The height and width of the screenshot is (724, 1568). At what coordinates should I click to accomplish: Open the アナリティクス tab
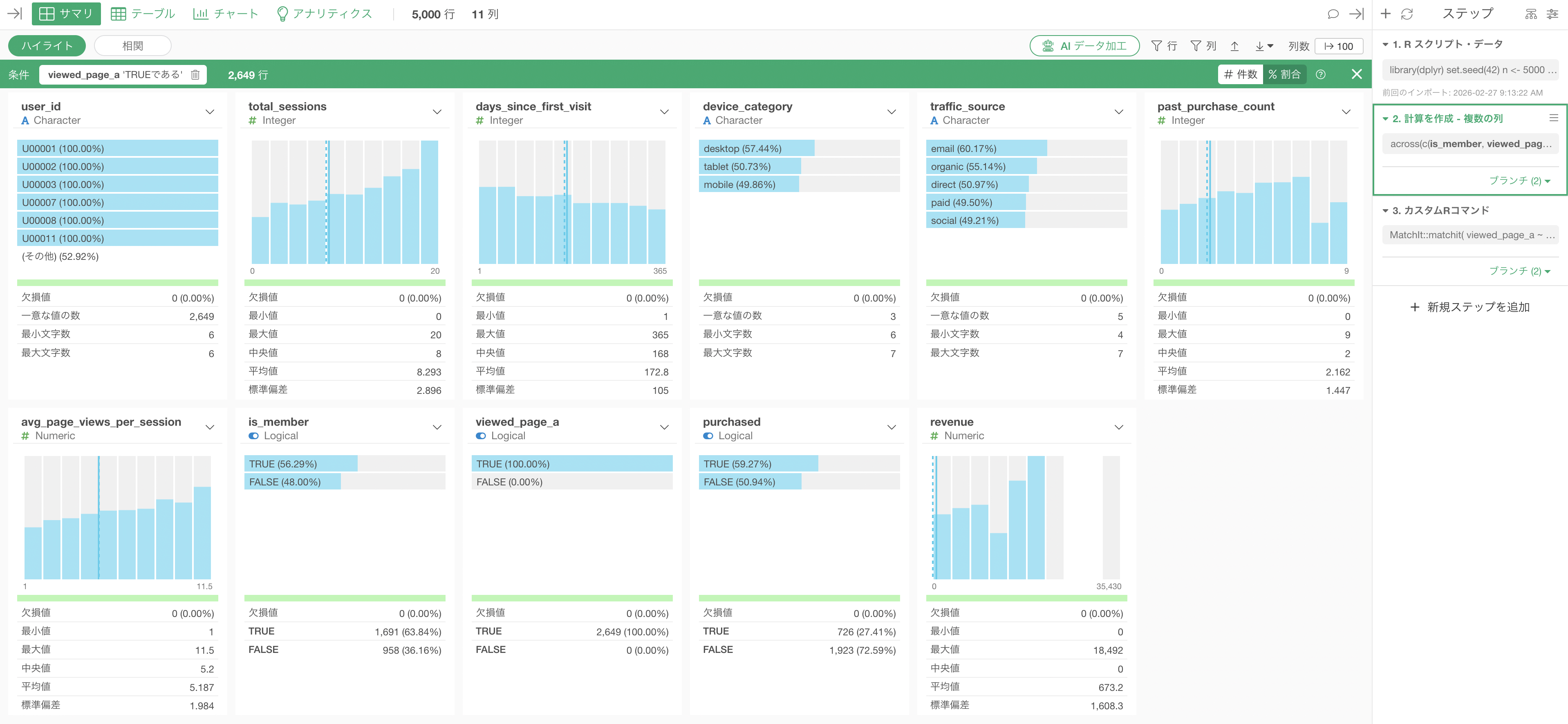pos(324,13)
